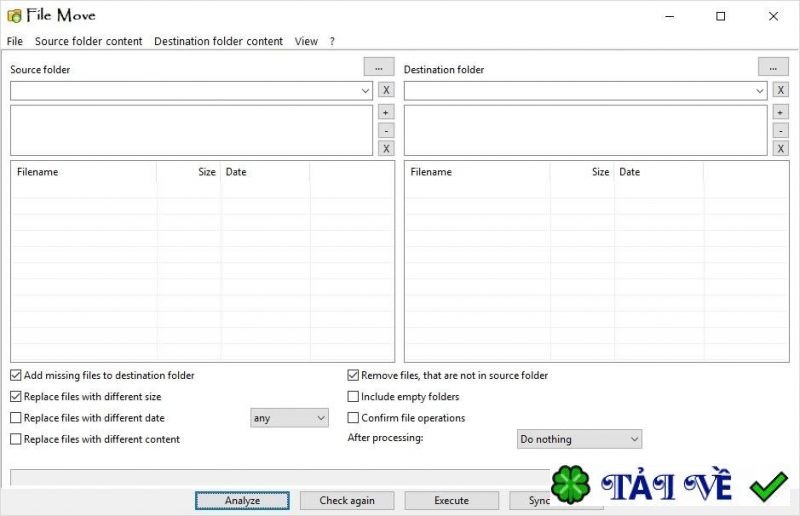Enable Include empty folders option
This screenshot has height=516, width=800.
[x=353, y=397]
